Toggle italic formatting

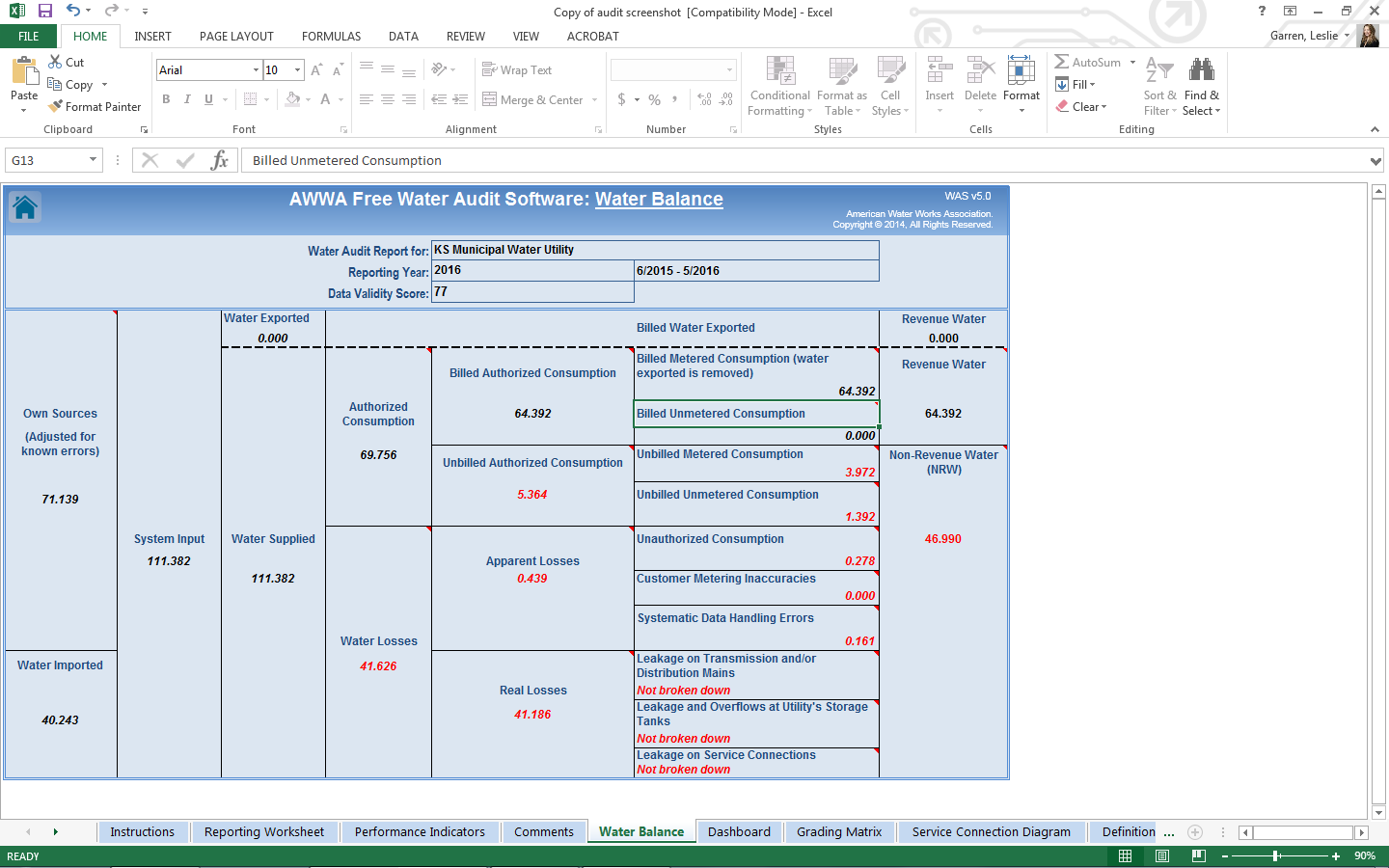[x=187, y=99]
